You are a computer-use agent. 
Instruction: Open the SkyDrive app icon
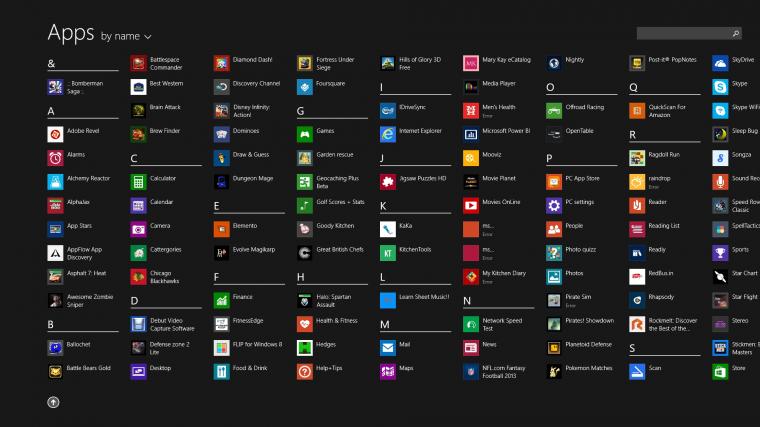coord(720,63)
